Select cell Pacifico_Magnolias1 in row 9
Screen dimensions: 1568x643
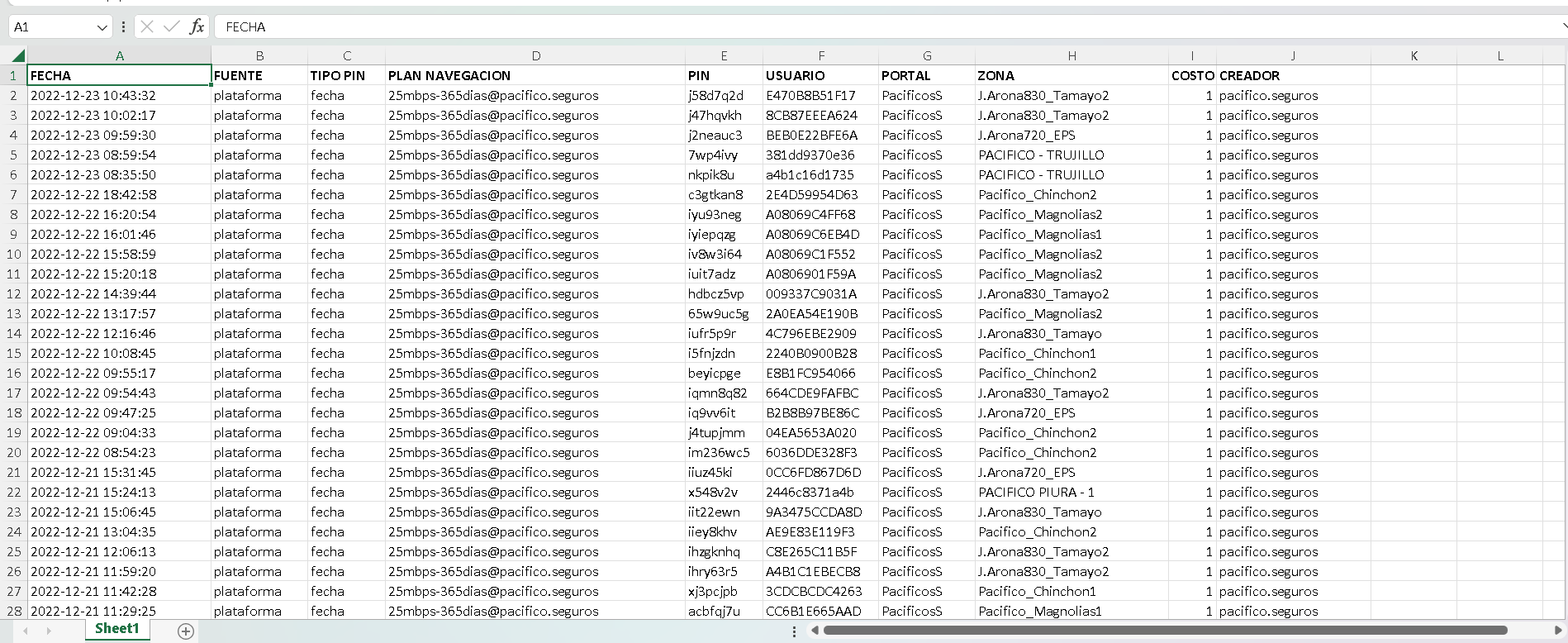[x=1071, y=234]
